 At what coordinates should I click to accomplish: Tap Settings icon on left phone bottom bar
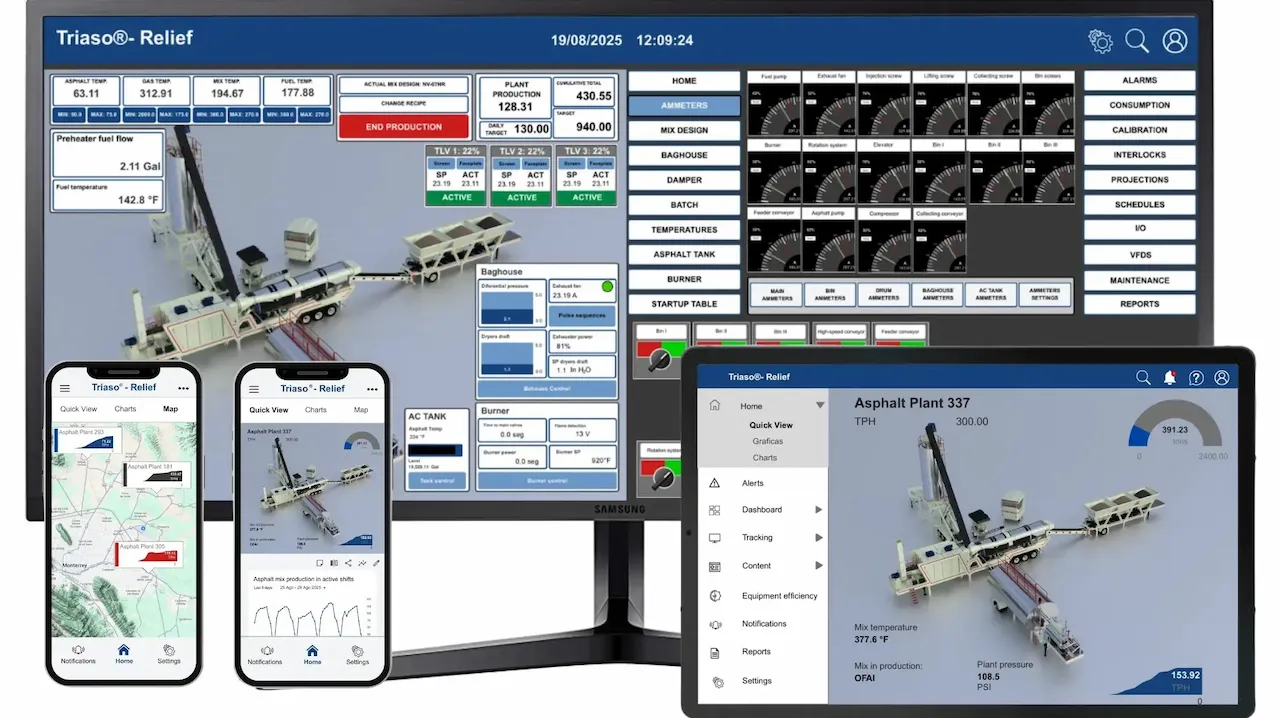[169, 649]
